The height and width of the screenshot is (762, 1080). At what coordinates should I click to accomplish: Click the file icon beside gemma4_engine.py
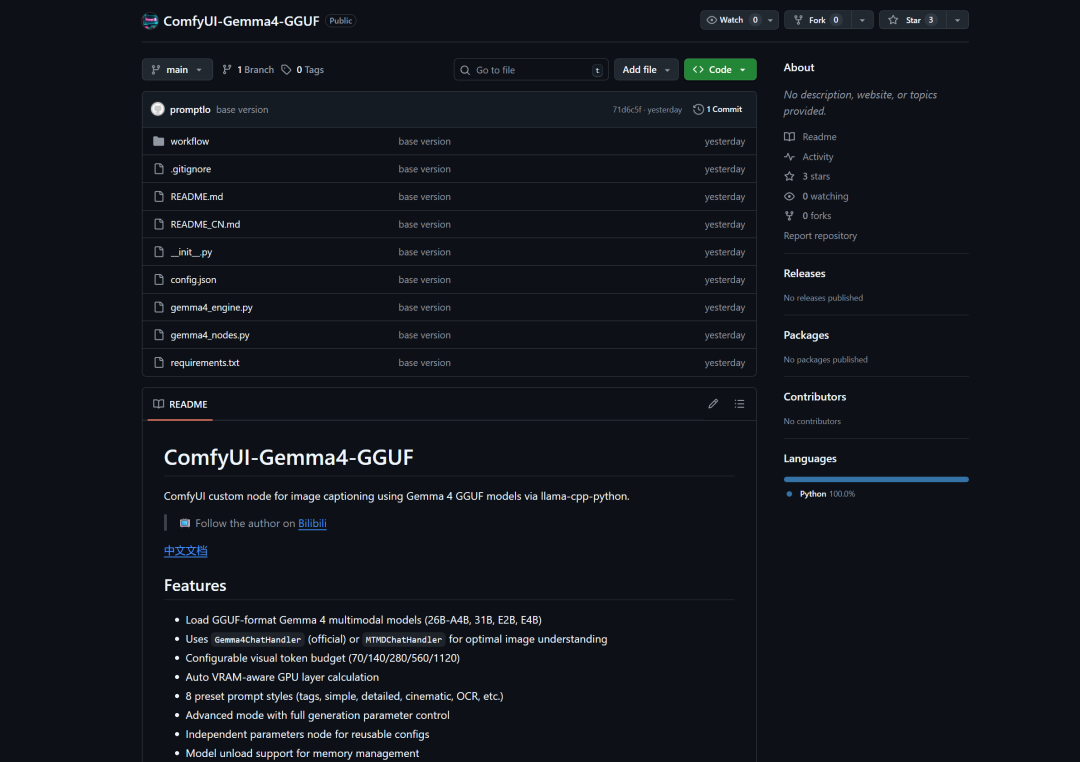point(159,307)
